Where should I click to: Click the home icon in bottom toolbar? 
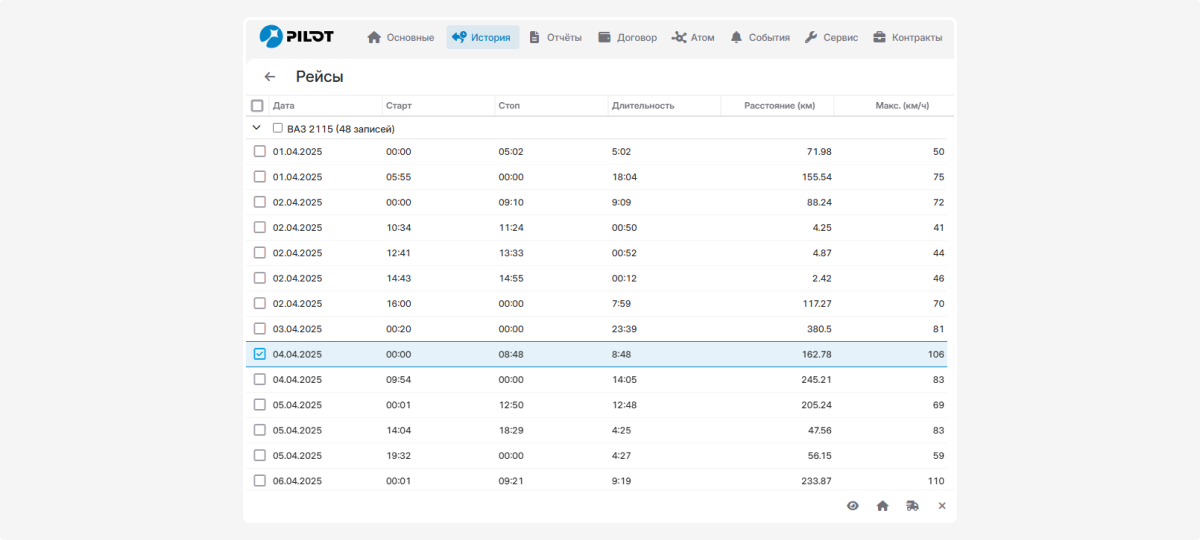click(882, 506)
